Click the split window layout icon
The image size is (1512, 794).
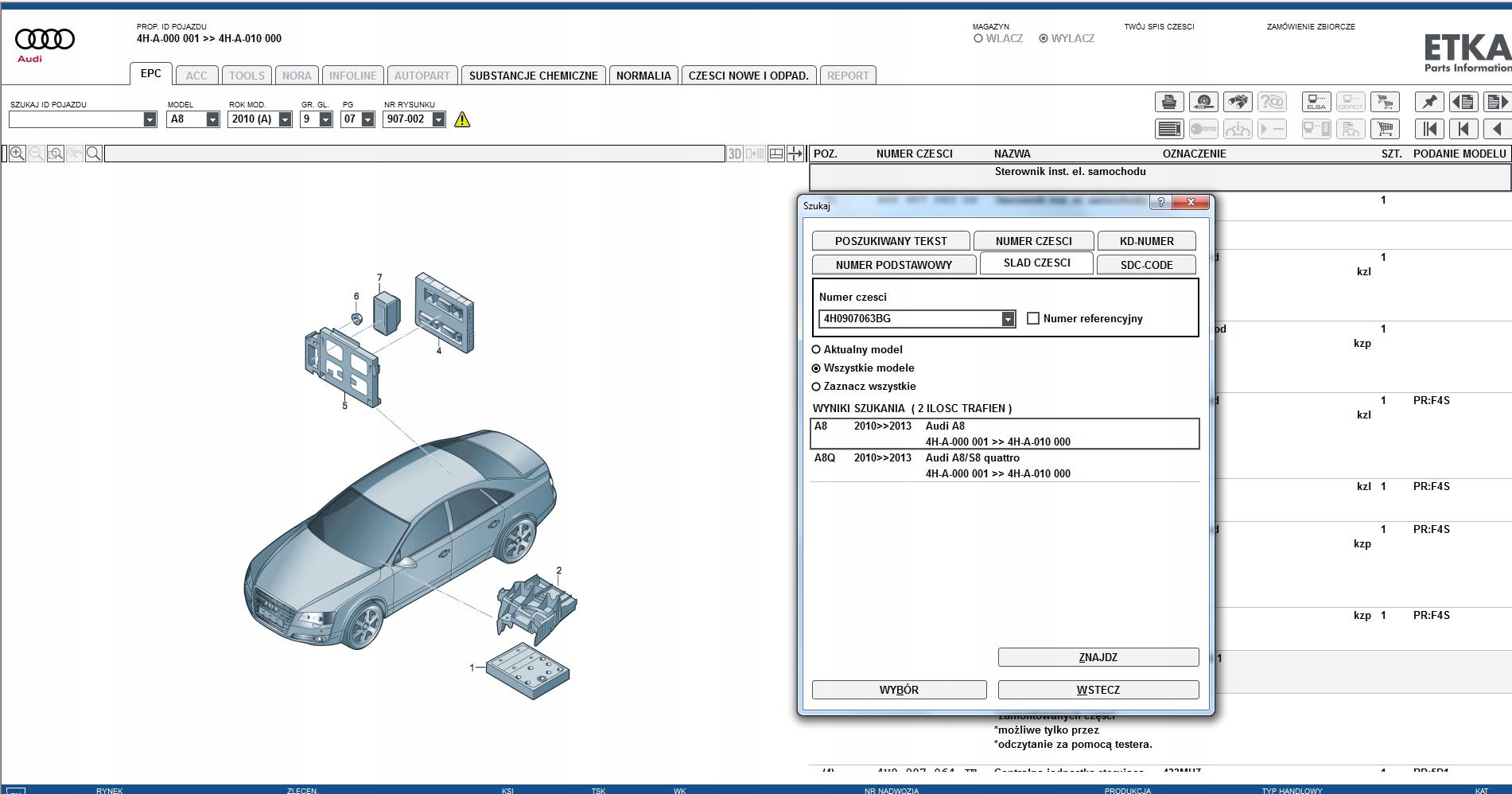[776, 154]
